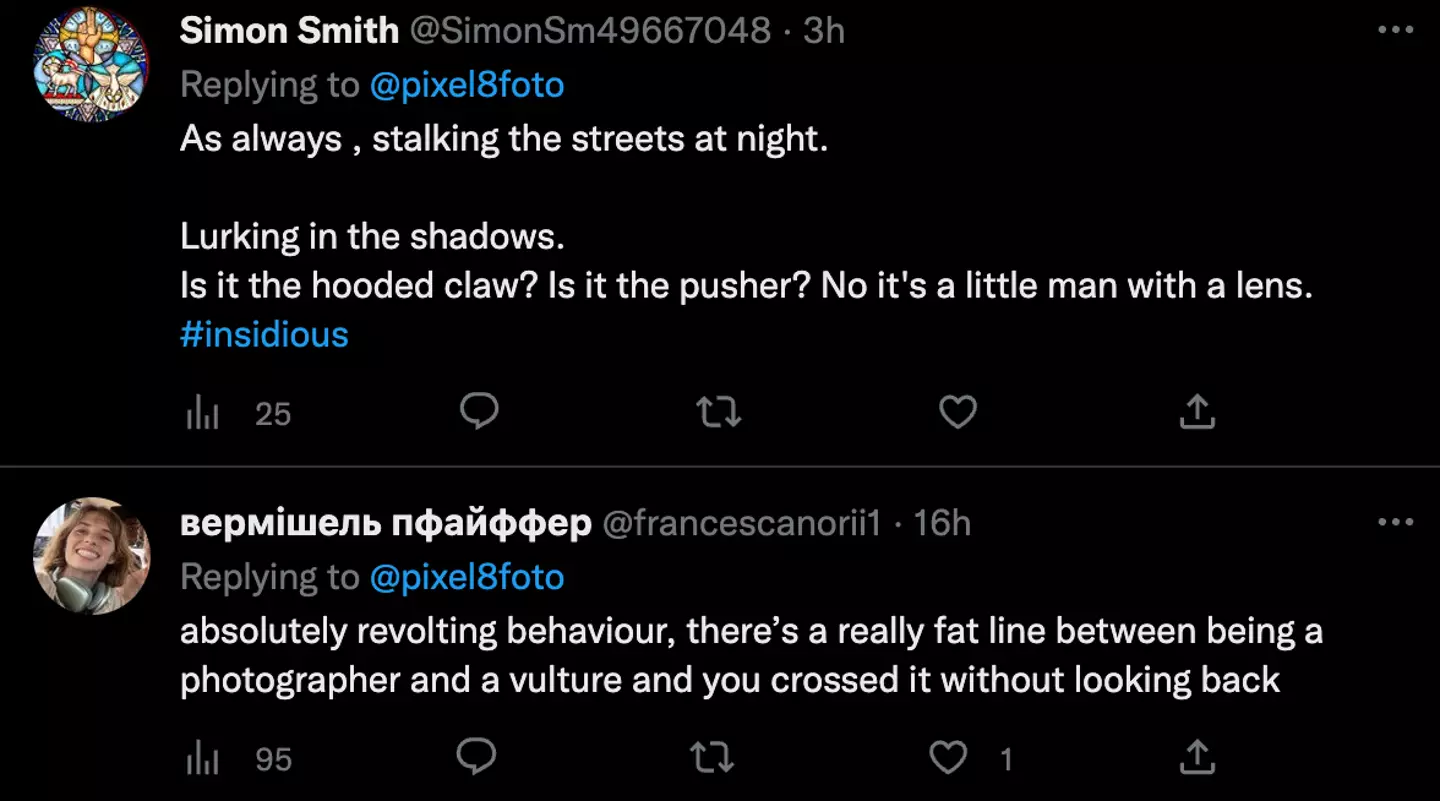This screenshot has width=1440, height=801.
Task: Open the smiling woman's profile picture
Action: (91, 556)
